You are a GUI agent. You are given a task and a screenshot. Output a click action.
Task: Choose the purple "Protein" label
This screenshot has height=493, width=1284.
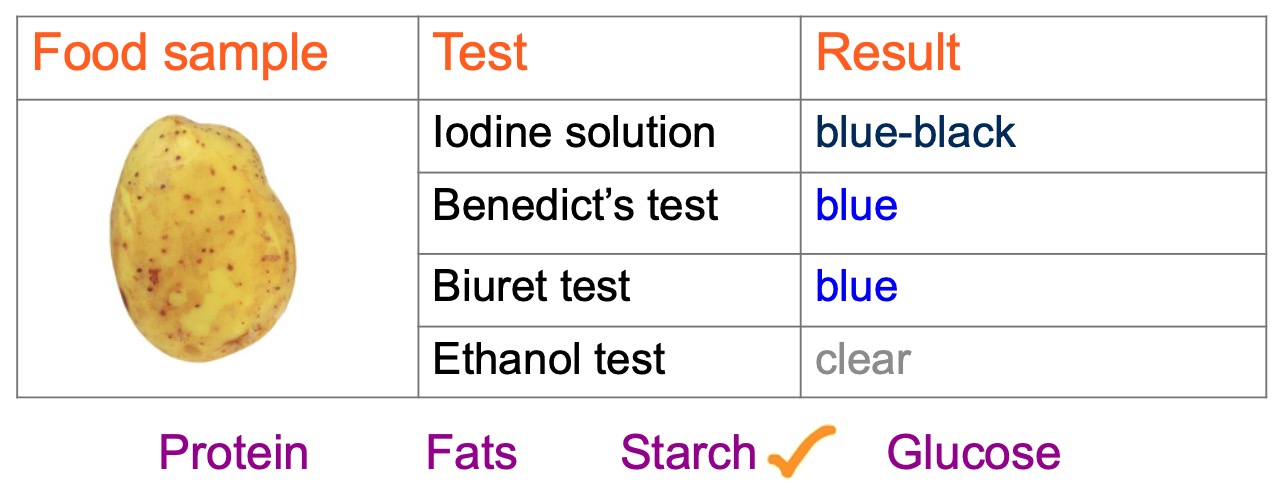[233, 453]
